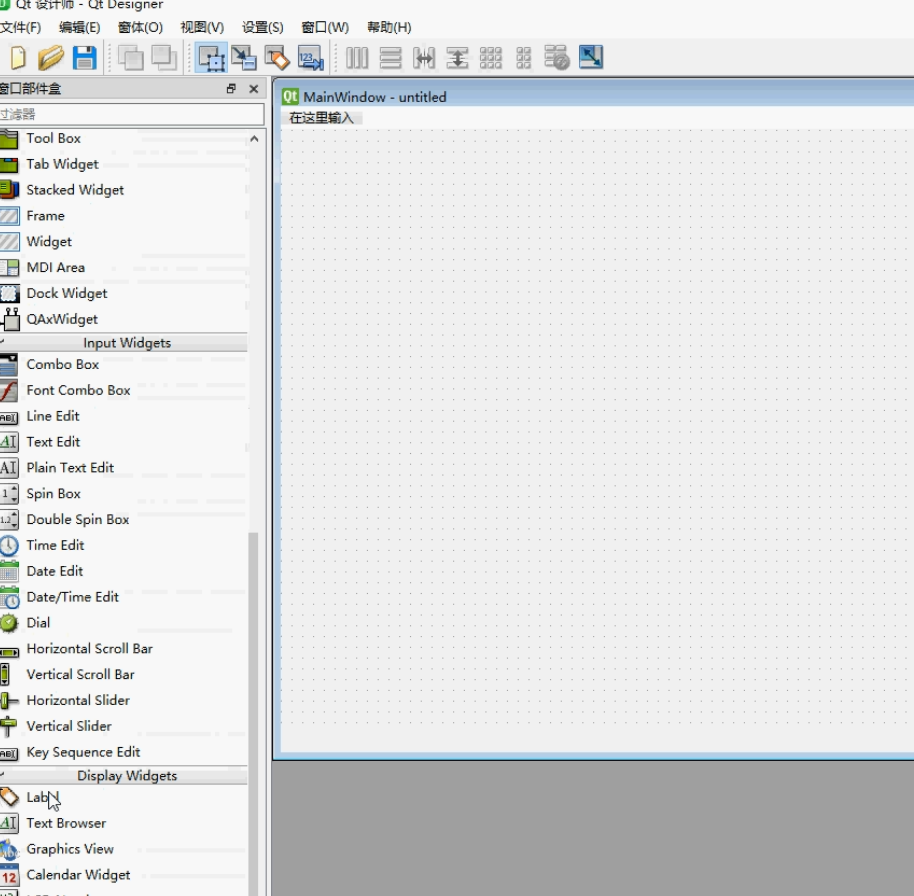Click the New form toolbar icon

tap(18, 58)
